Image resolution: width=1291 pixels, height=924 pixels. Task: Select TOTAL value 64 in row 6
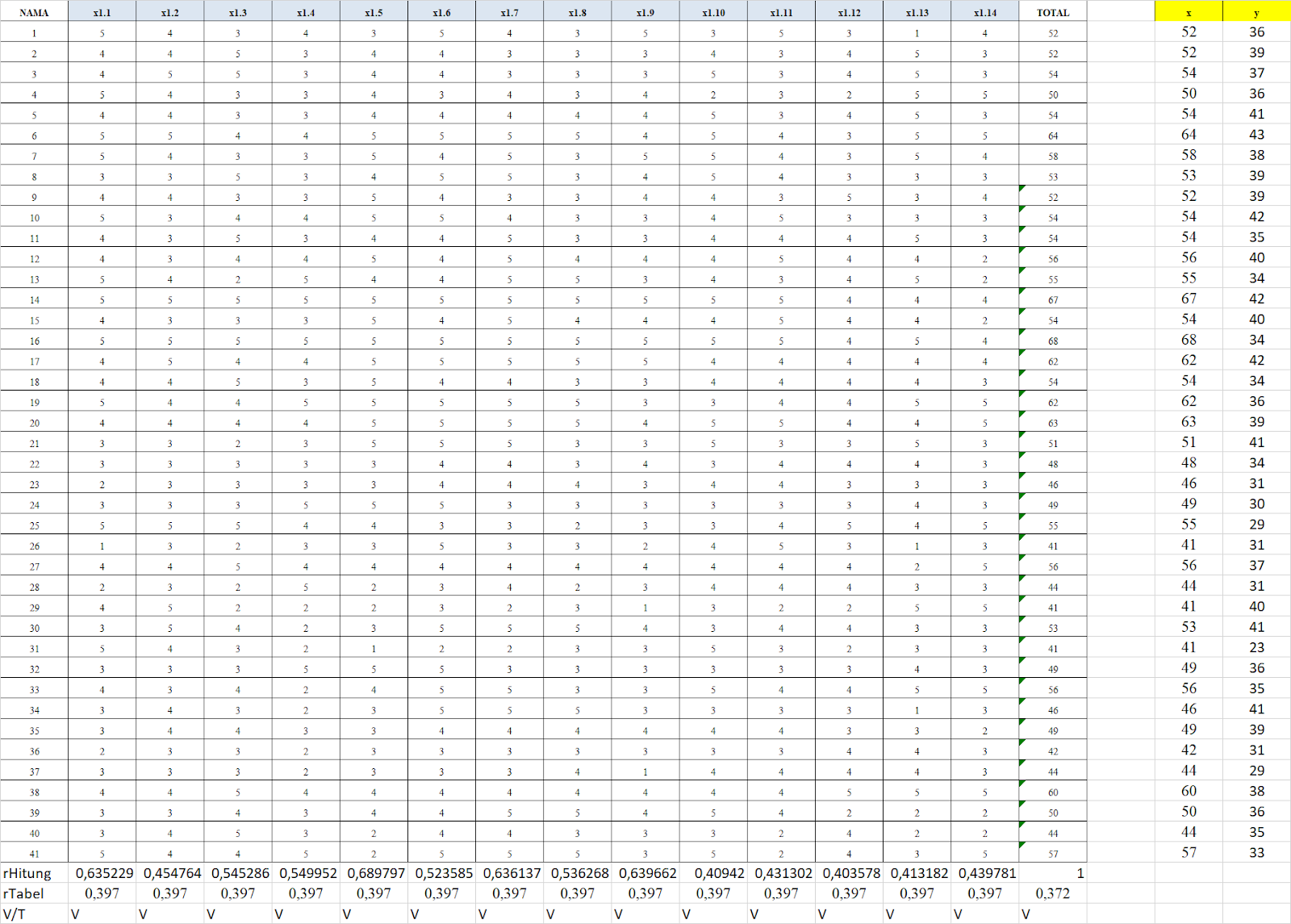click(x=1053, y=136)
